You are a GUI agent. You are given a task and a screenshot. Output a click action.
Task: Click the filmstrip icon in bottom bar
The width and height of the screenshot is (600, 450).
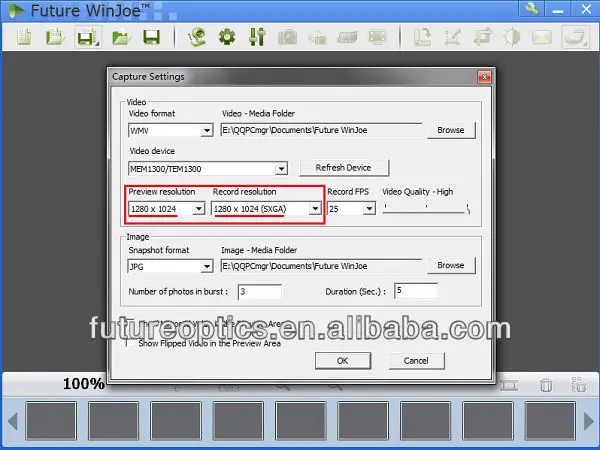(509, 385)
